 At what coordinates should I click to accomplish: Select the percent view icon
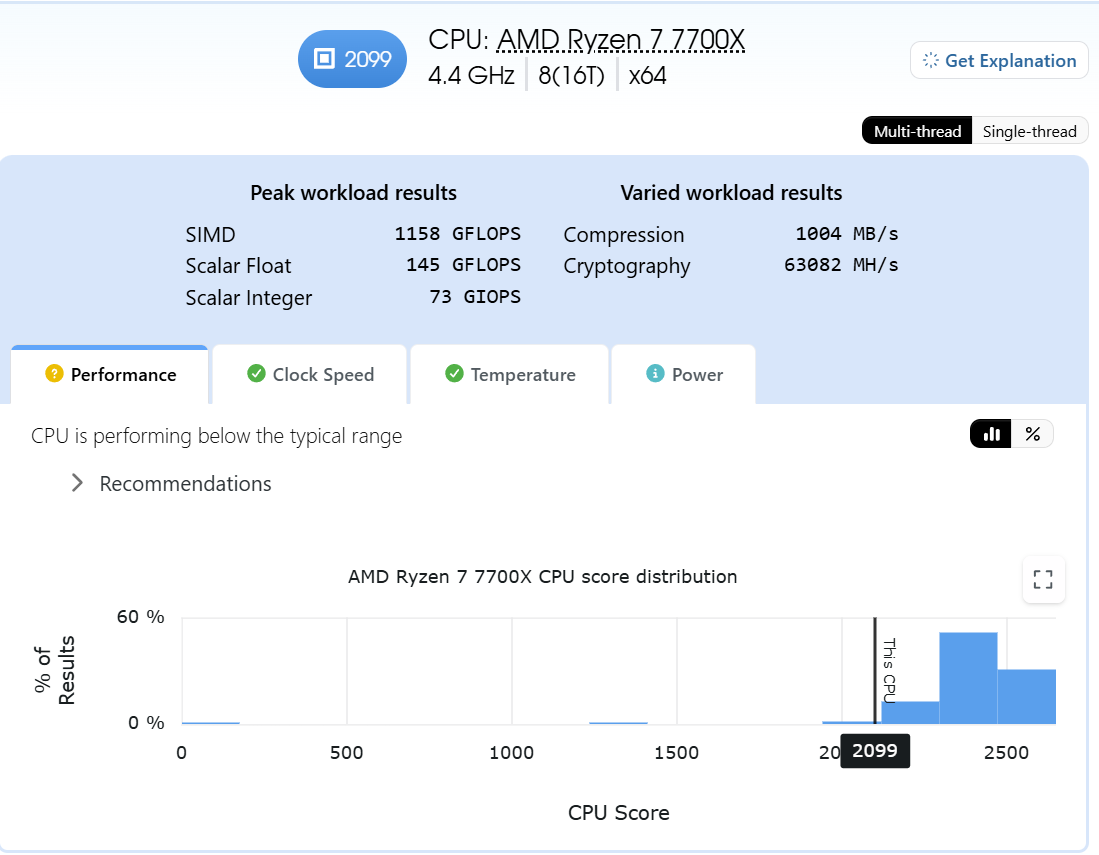point(1032,435)
